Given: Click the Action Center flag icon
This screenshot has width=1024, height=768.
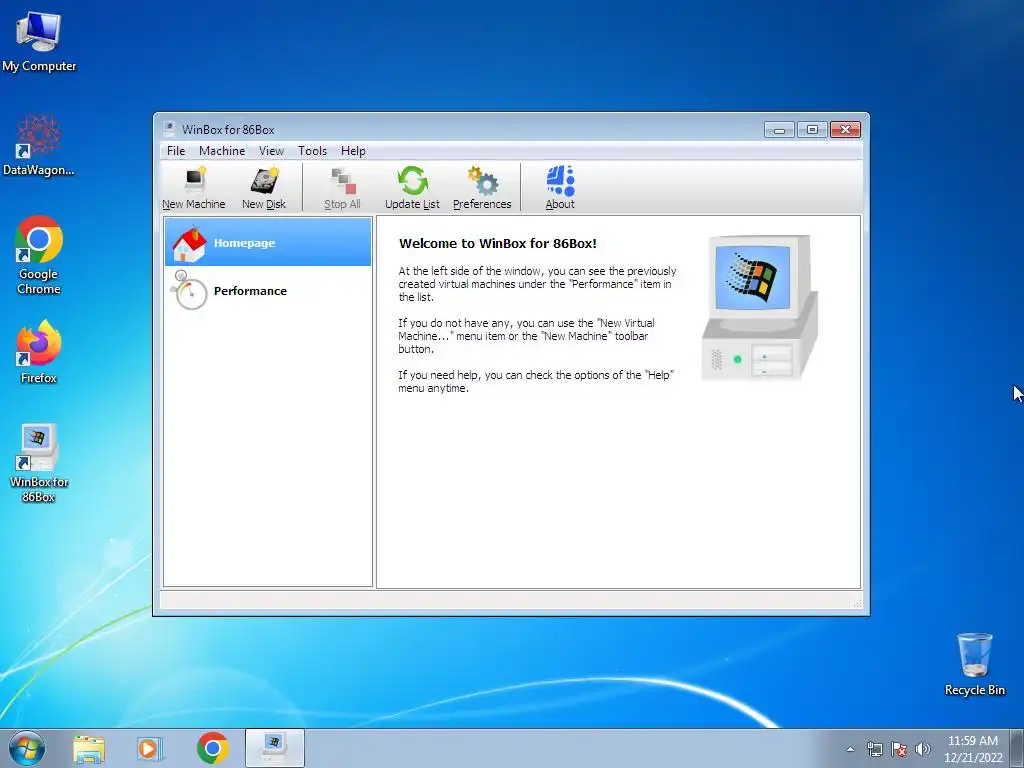Looking at the screenshot, I should [899, 749].
